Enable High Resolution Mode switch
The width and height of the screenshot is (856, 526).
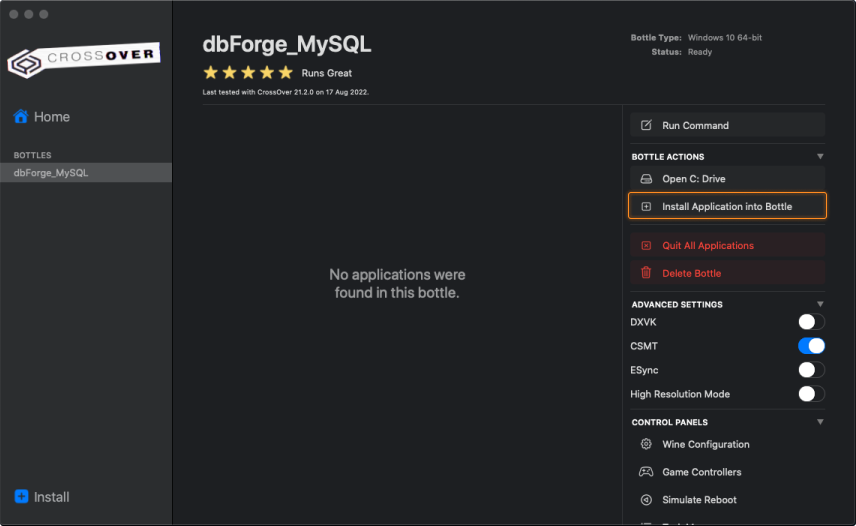811,394
